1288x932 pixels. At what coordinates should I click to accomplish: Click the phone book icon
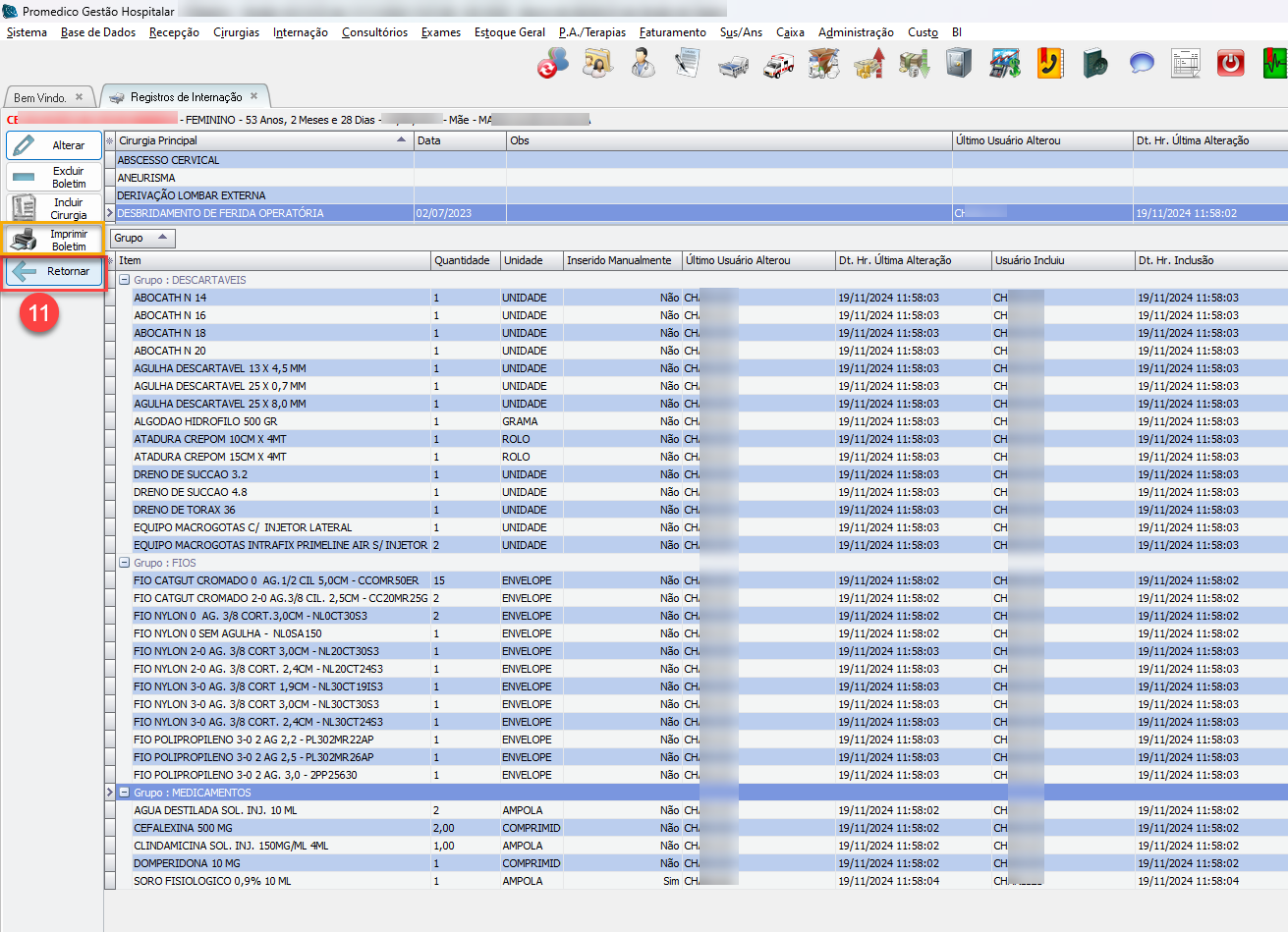[x=1050, y=64]
